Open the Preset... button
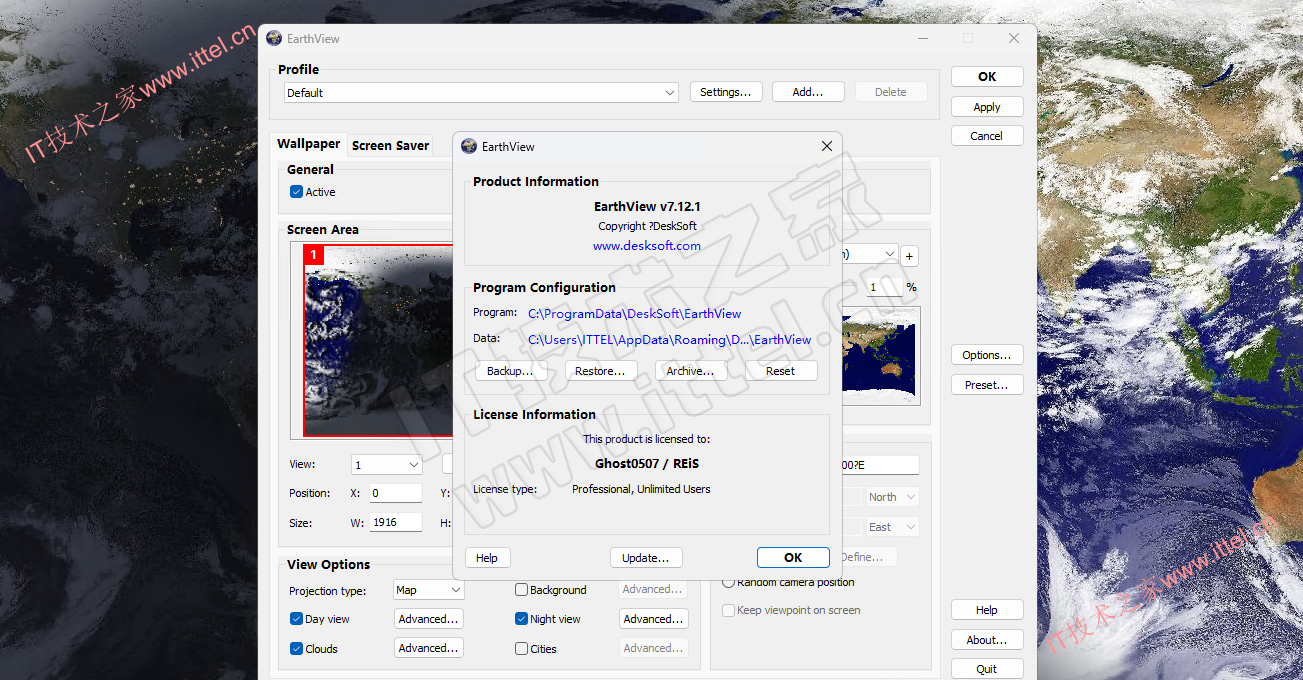The height and width of the screenshot is (680, 1303). pos(987,385)
